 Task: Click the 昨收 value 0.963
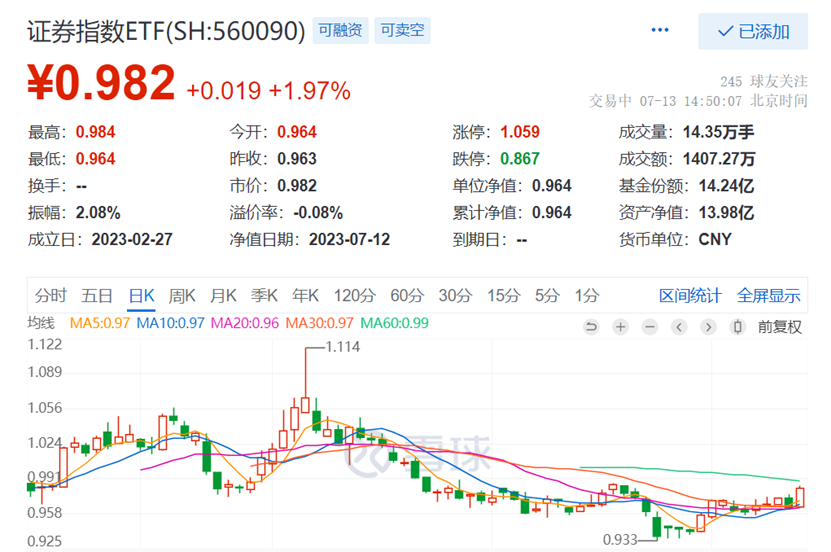click(x=297, y=159)
